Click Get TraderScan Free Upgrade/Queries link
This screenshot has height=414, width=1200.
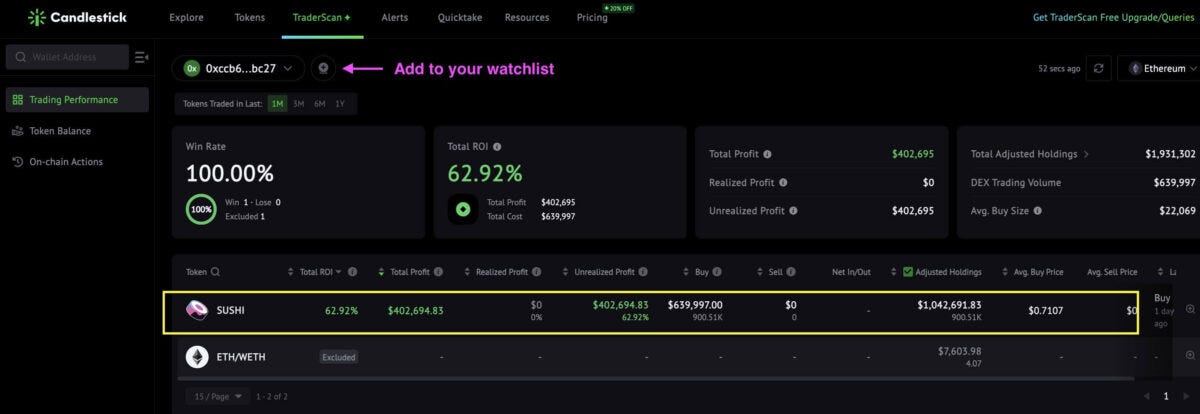tap(1114, 17)
